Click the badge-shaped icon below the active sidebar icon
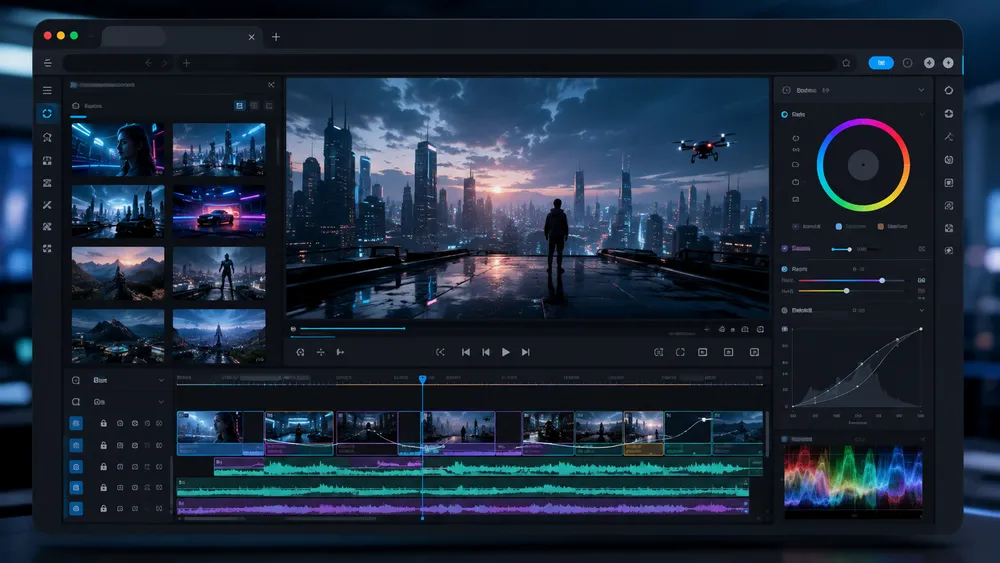 47,137
